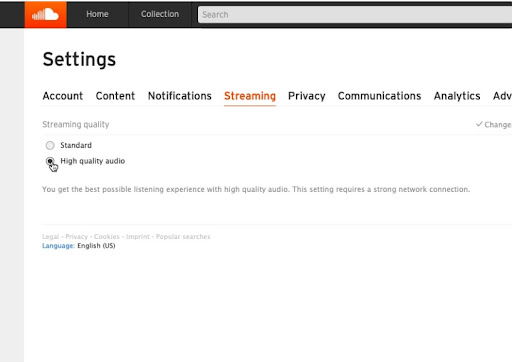Select the Streaming tab
Image resolution: width=512 pixels, height=362 pixels.
(x=250, y=96)
